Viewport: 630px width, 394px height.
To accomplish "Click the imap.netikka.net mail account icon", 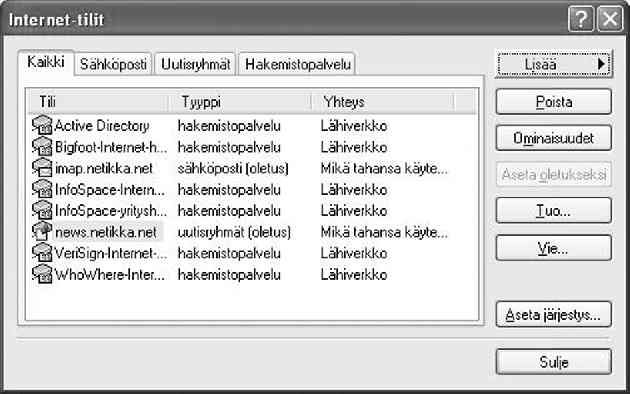I will point(42,167).
